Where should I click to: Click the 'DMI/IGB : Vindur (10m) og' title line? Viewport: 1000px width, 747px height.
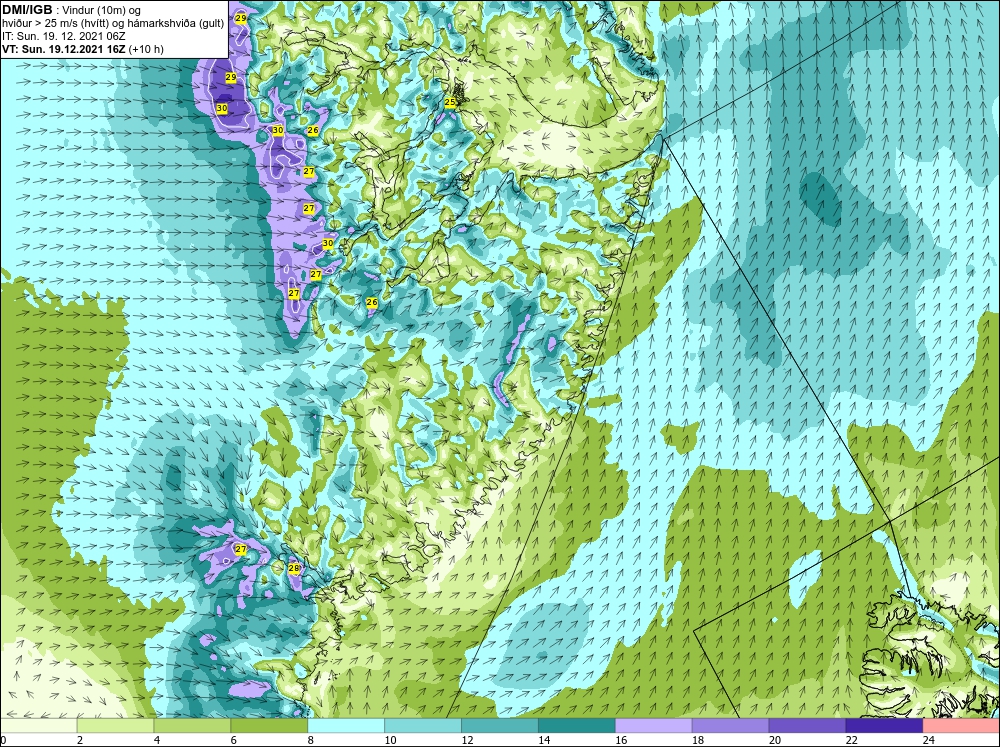[71, 10]
